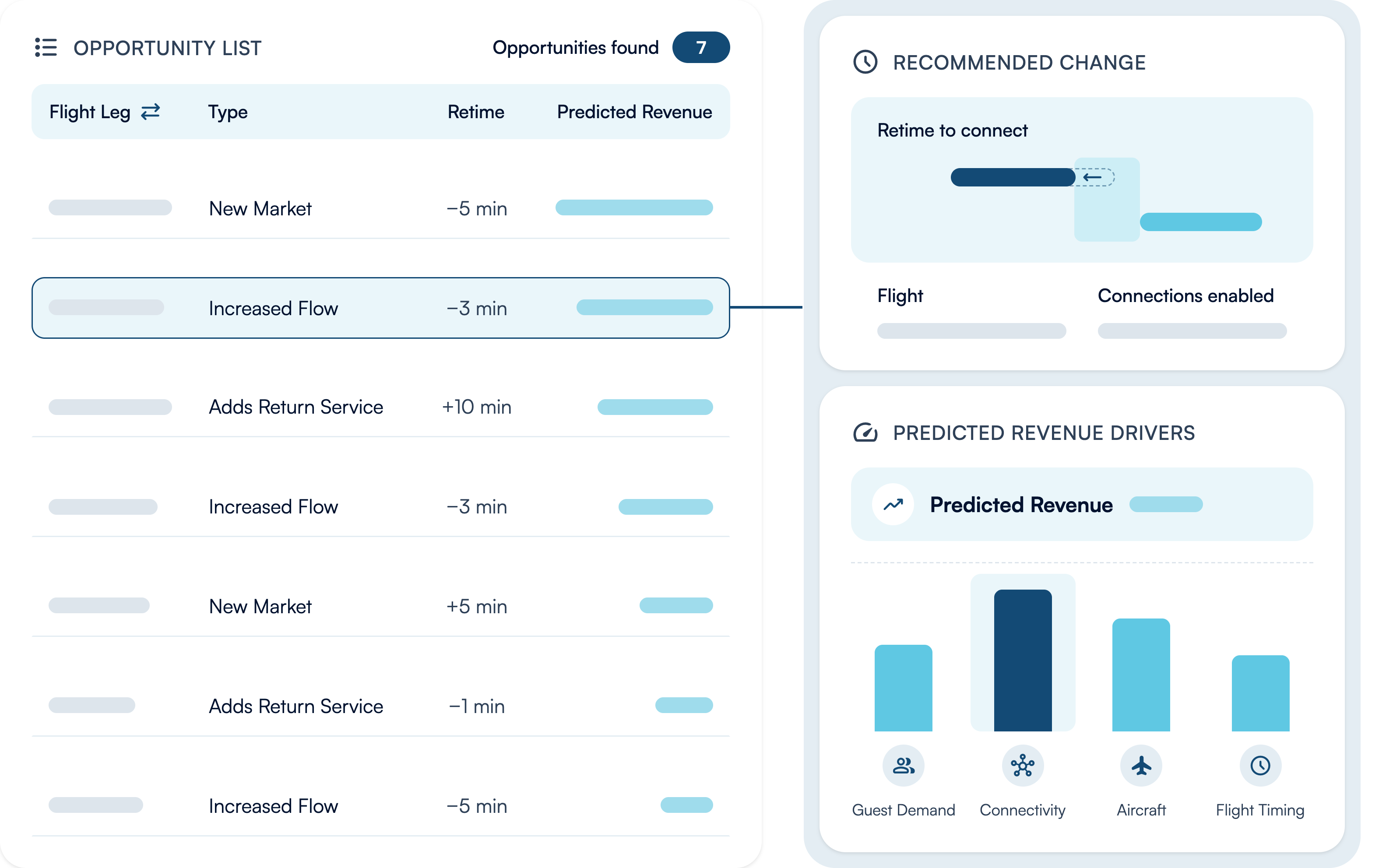The image size is (1400, 868).
Task: Click the light blue connecting flight bar
Action: click(1200, 222)
